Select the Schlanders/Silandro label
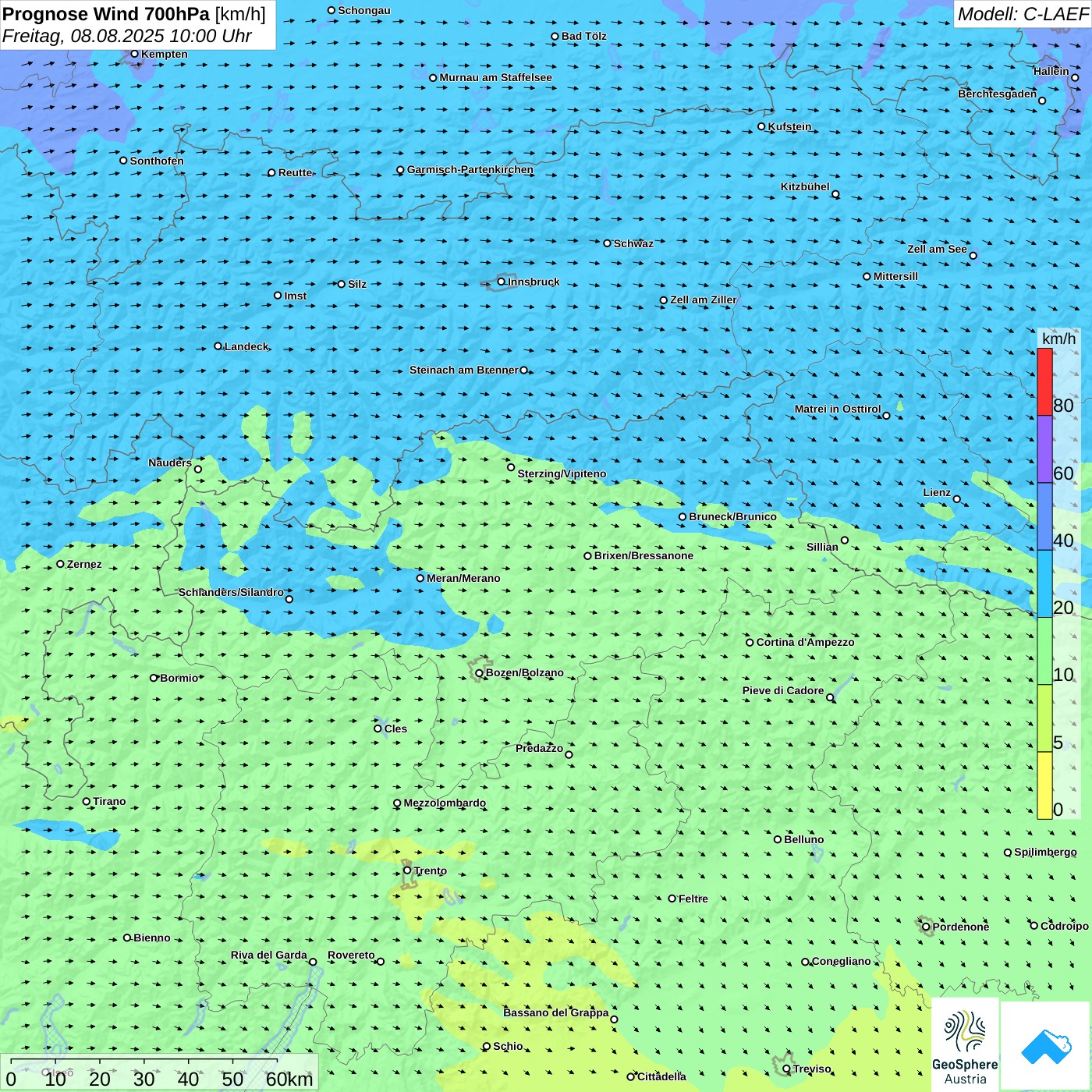Image resolution: width=1092 pixels, height=1092 pixels. (x=231, y=592)
